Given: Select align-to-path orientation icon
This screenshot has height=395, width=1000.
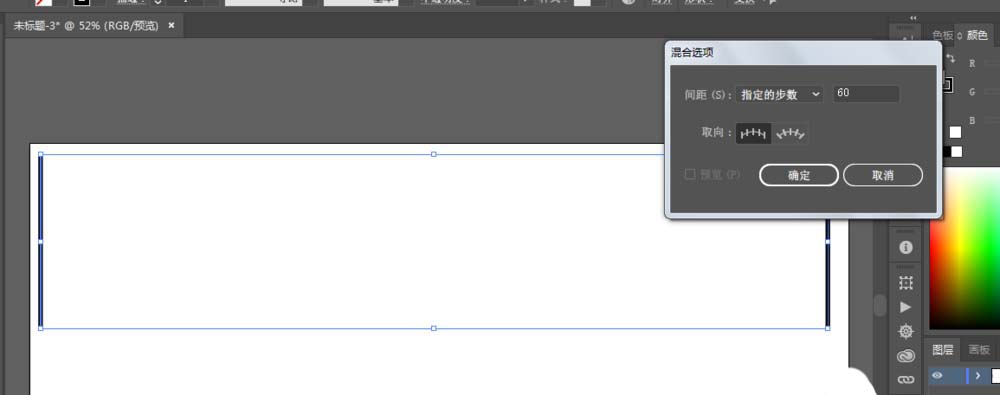Looking at the screenshot, I should [x=790, y=133].
